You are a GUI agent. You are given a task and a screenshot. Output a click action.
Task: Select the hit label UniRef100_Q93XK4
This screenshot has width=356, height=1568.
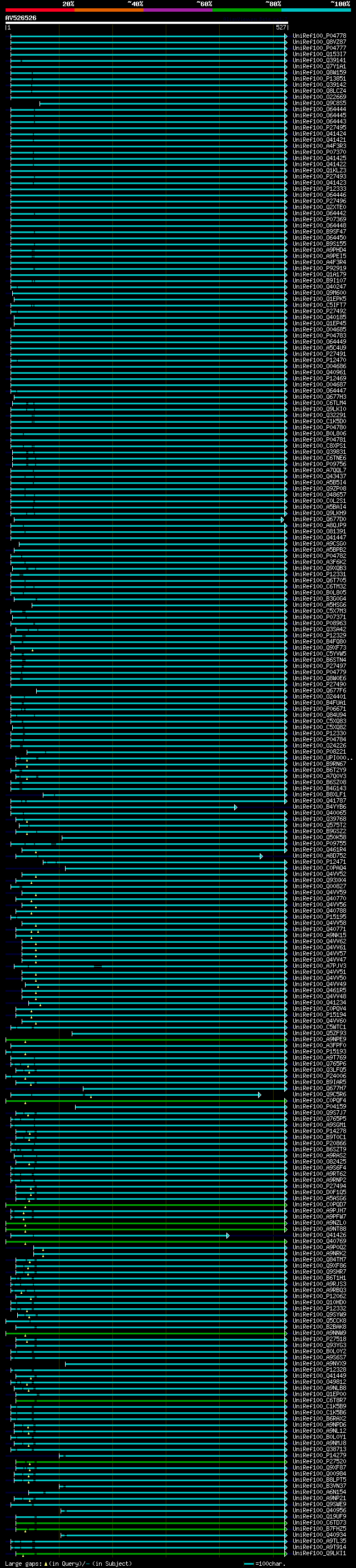pyautogui.click(x=319, y=880)
